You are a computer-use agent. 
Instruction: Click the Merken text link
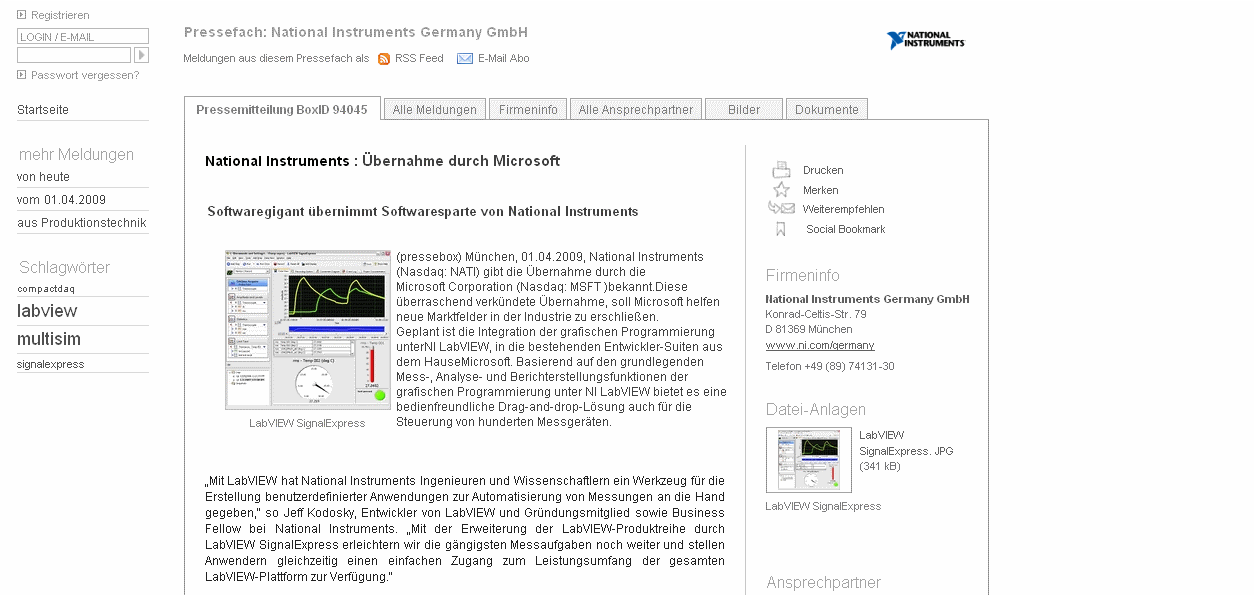(x=821, y=190)
